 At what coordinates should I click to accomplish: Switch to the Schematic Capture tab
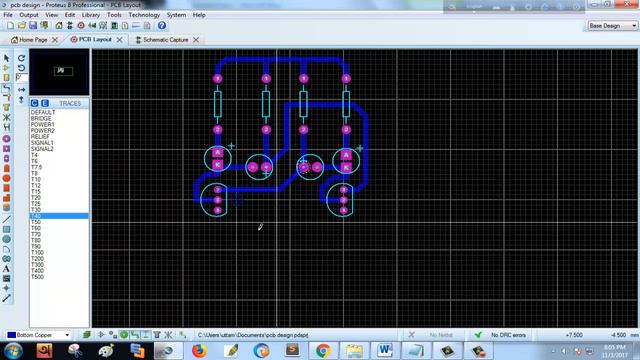(x=165, y=40)
